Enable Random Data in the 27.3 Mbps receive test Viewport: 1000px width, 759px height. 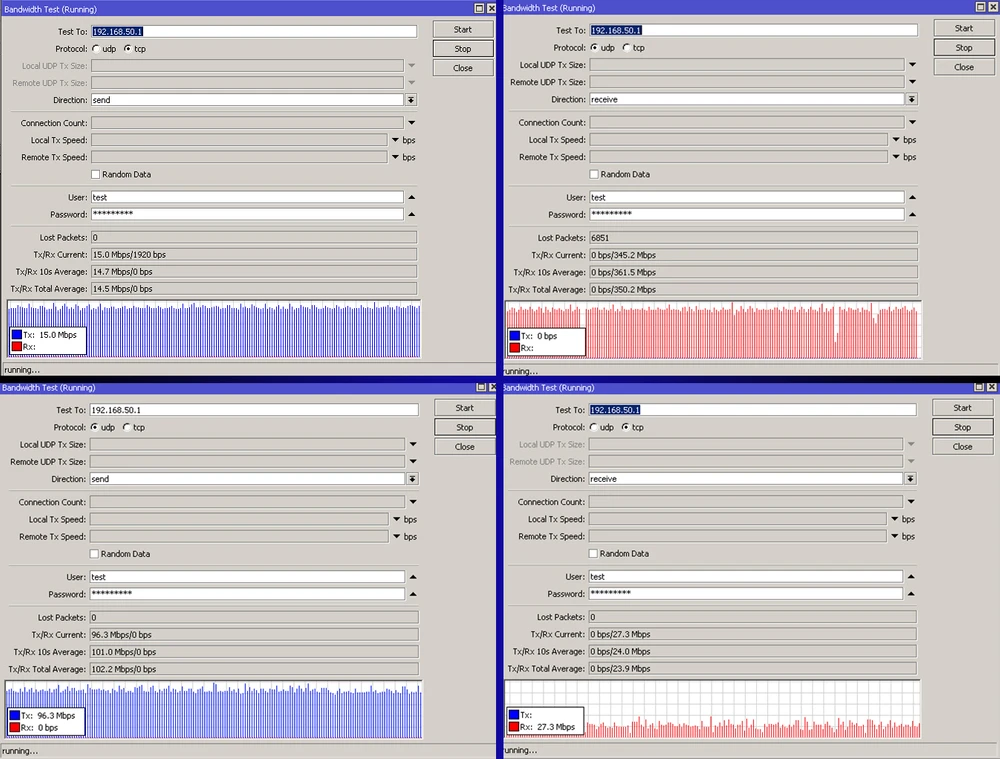pos(594,553)
